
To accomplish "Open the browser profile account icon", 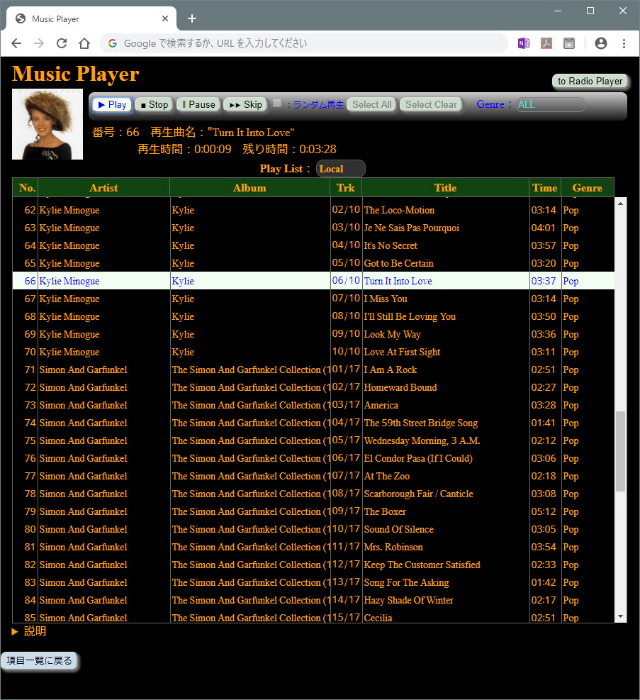I will [601, 43].
